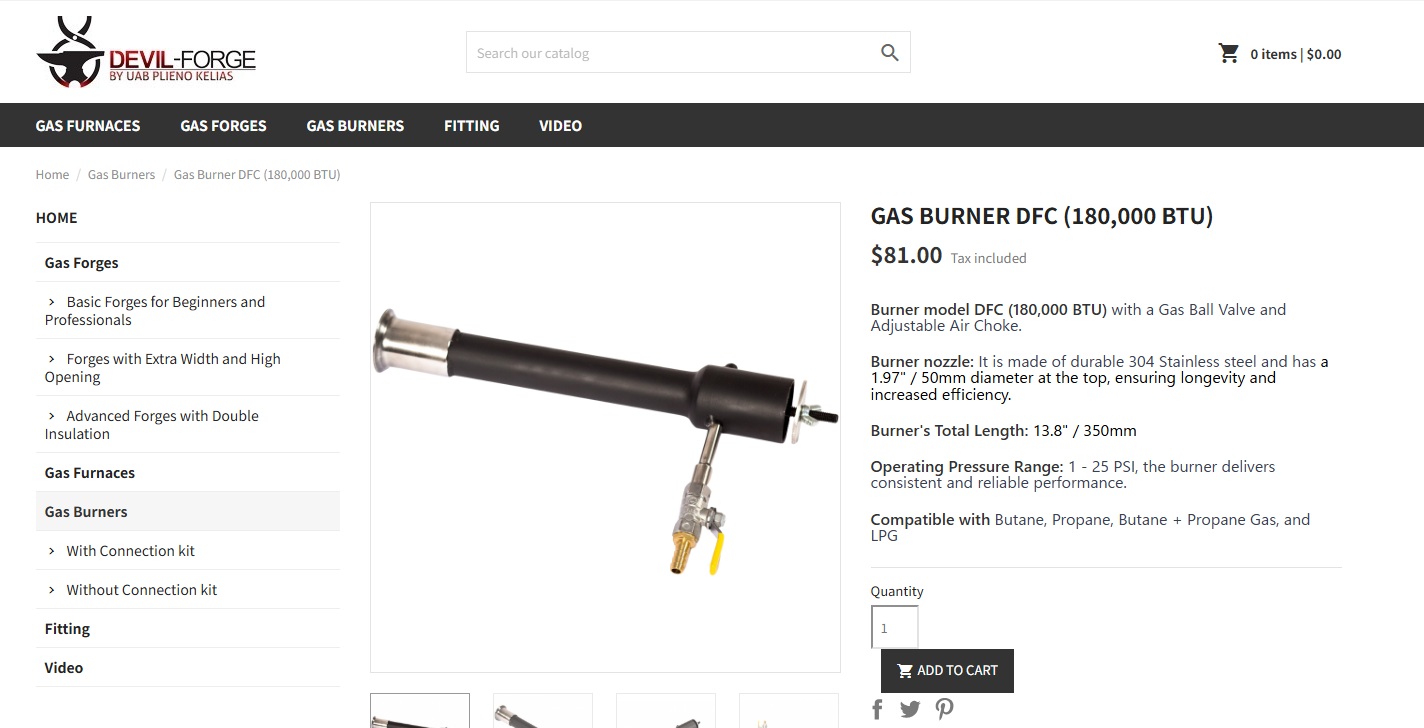The height and width of the screenshot is (728, 1424).
Task: Open the Gas Furnaces menu
Action: click(x=88, y=125)
